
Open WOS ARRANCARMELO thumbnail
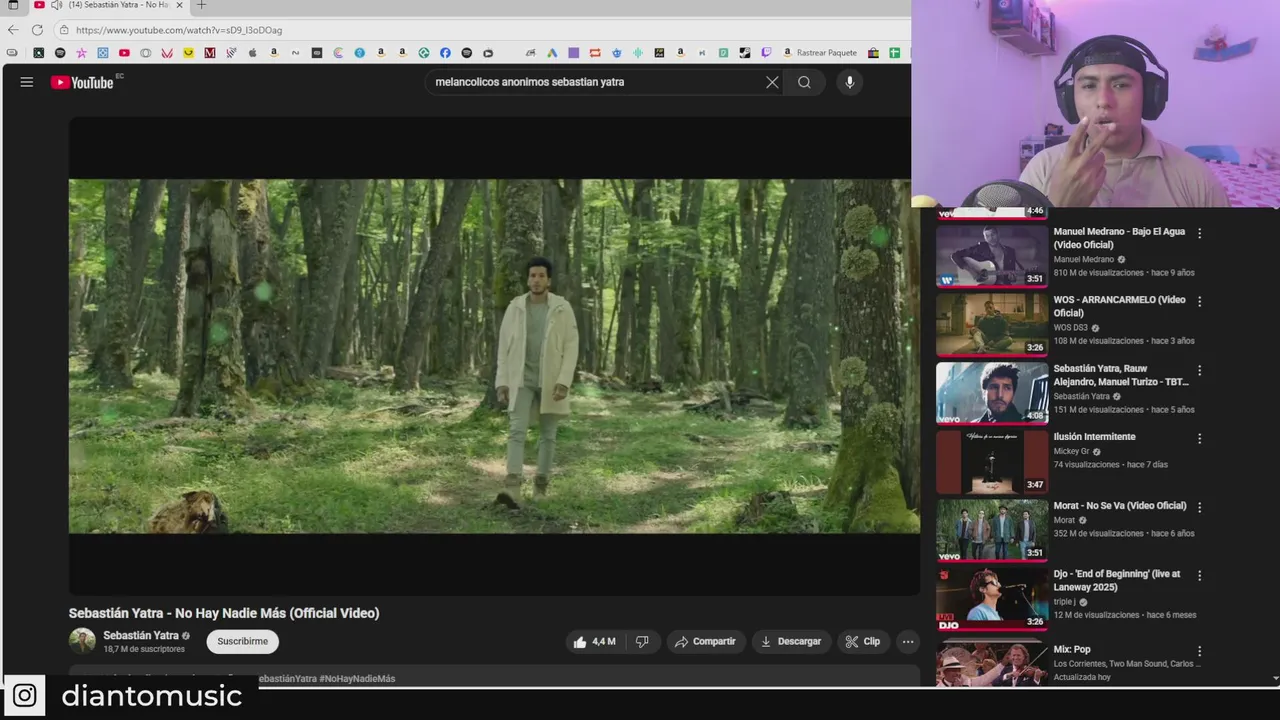992,324
